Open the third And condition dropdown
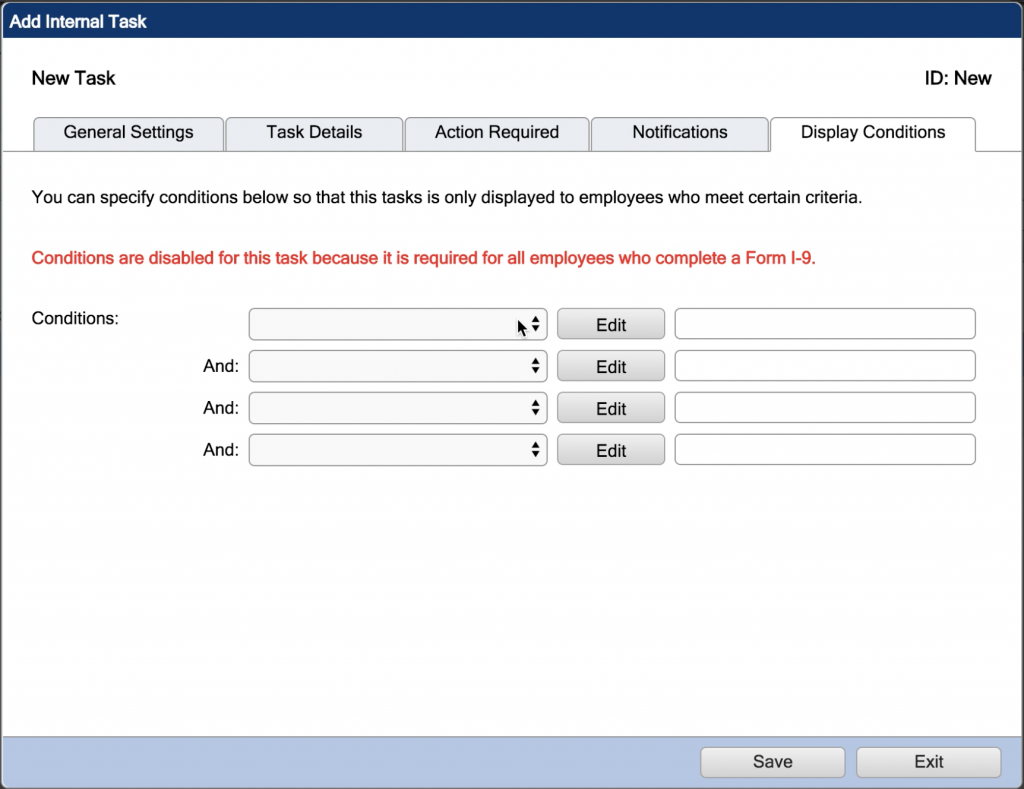The height and width of the screenshot is (789, 1024). 397,407
